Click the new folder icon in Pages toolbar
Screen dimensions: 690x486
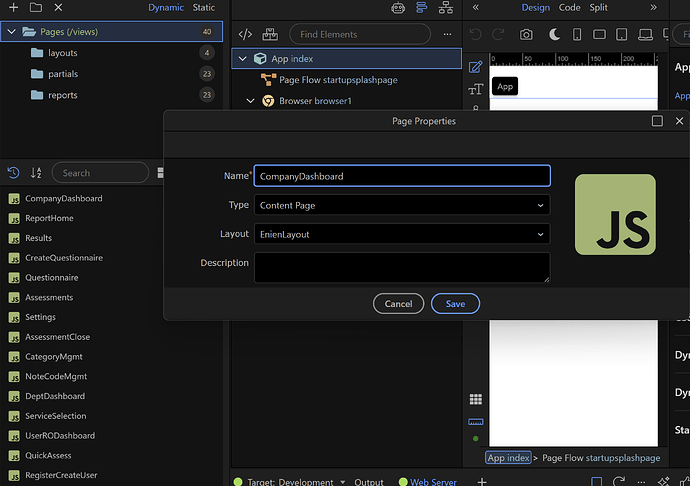point(36,7)
